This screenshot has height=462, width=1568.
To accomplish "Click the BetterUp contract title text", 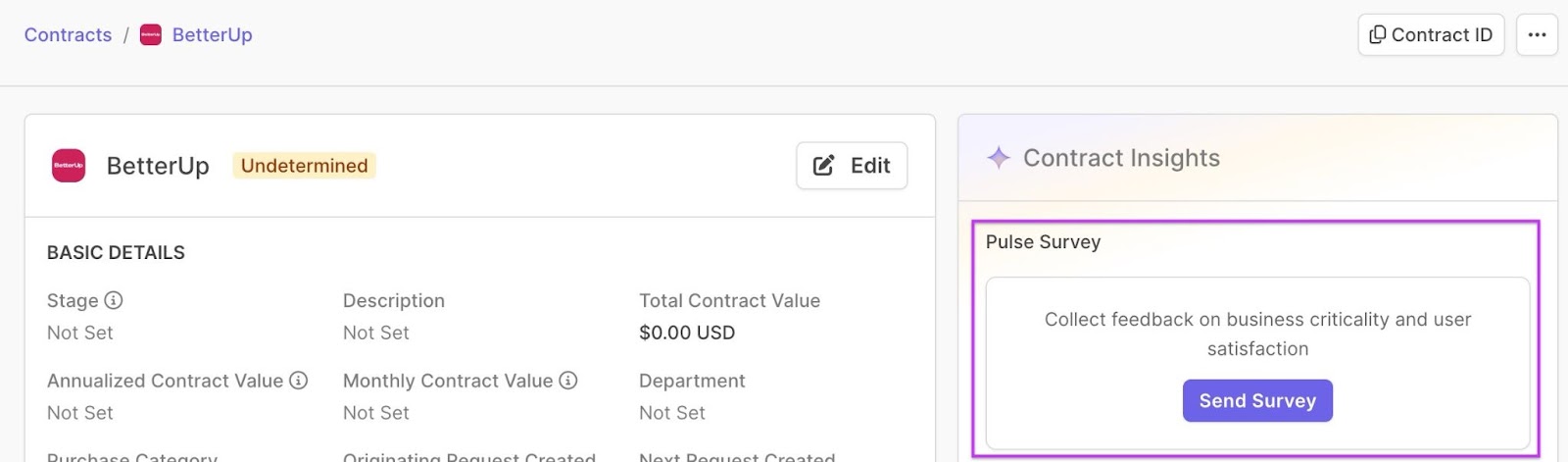I will (158, 166).
